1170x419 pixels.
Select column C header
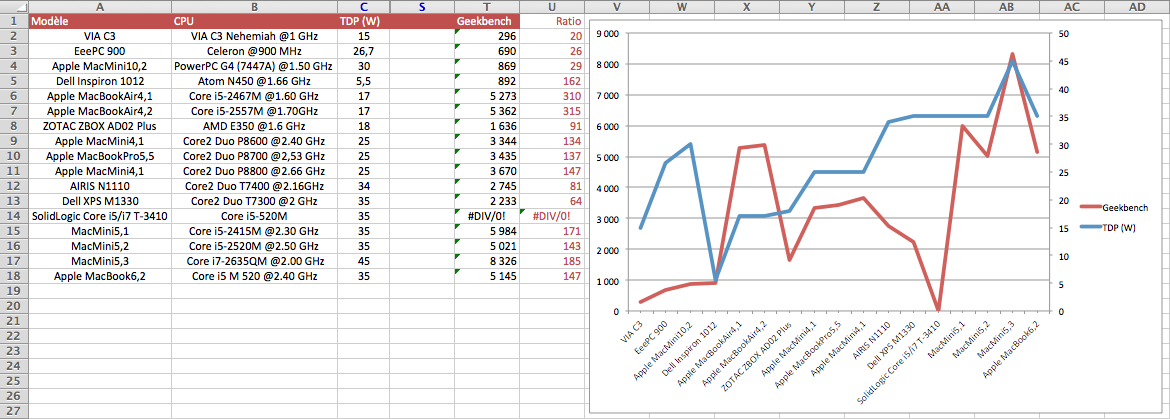pos(363,7)
